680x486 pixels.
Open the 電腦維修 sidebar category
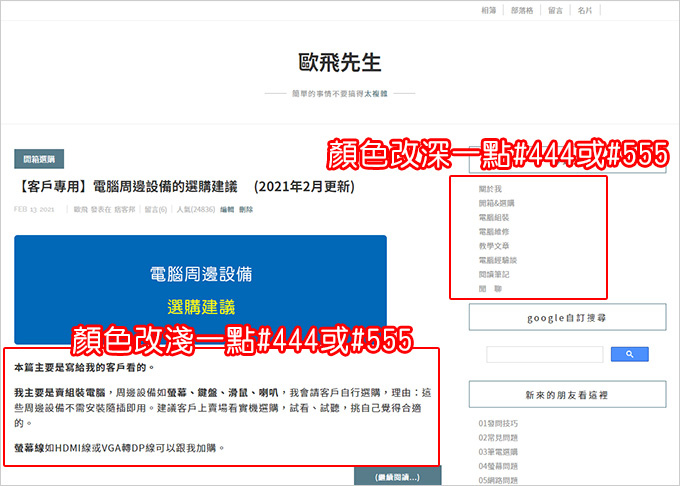point(494,232)
